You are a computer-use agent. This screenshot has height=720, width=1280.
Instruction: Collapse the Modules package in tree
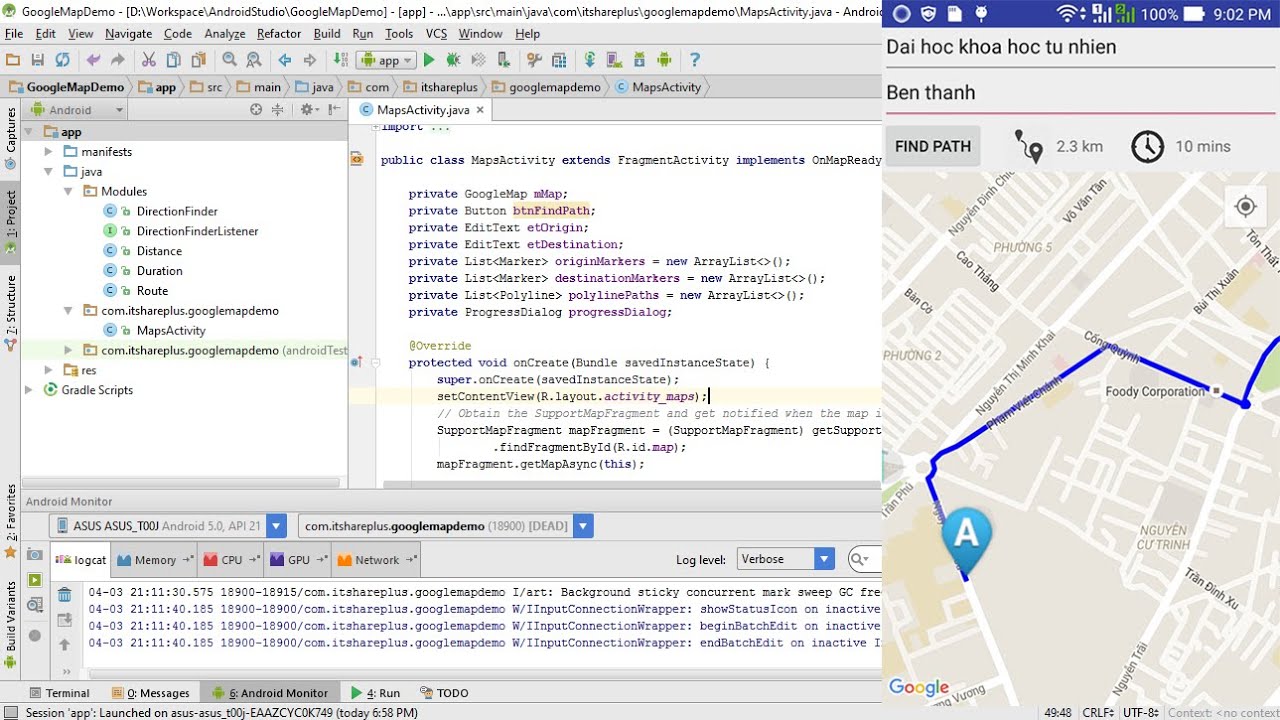coord(68,191)
